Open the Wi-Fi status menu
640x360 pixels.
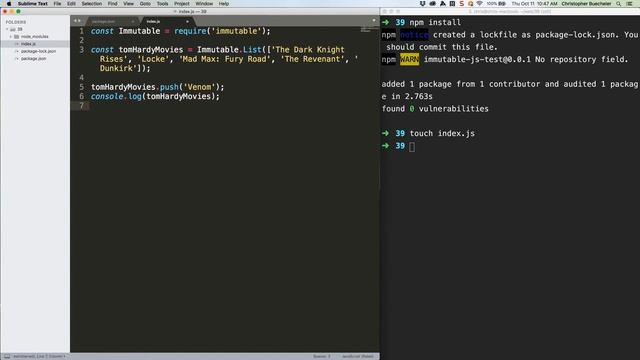(x=480, y=3)
